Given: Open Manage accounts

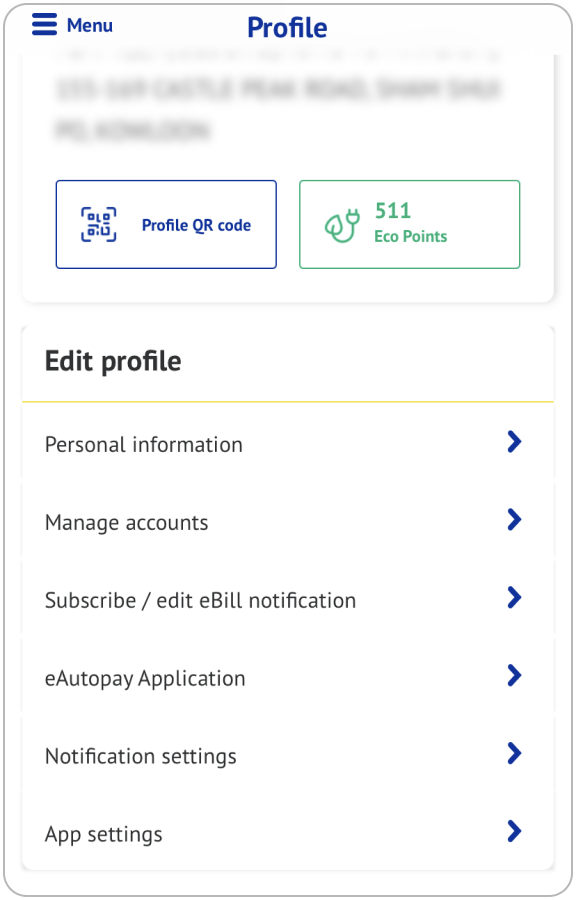Looking at the screenshot, I should click(125, 521).
